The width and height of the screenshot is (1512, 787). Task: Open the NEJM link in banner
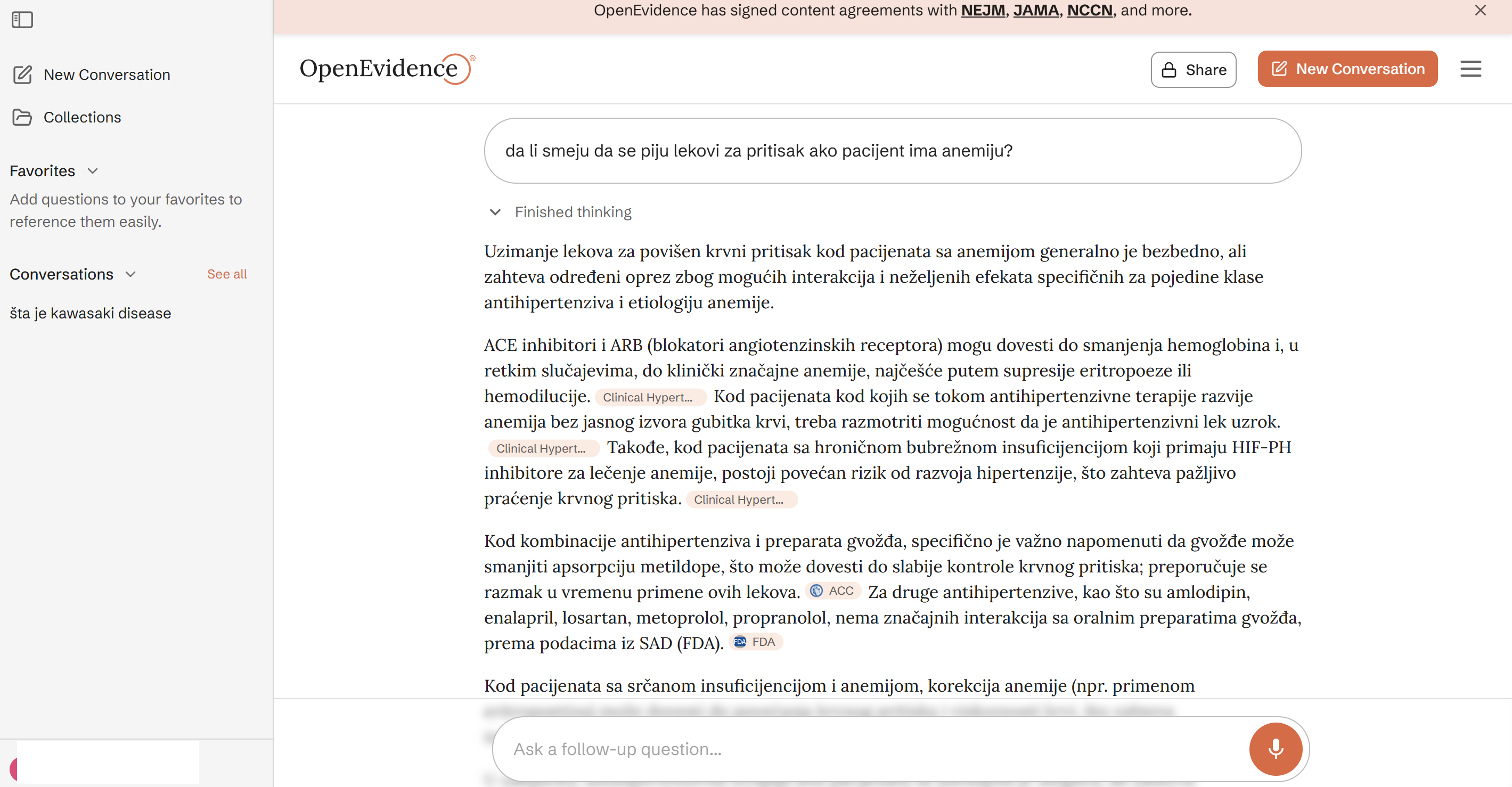pos(983,11)
